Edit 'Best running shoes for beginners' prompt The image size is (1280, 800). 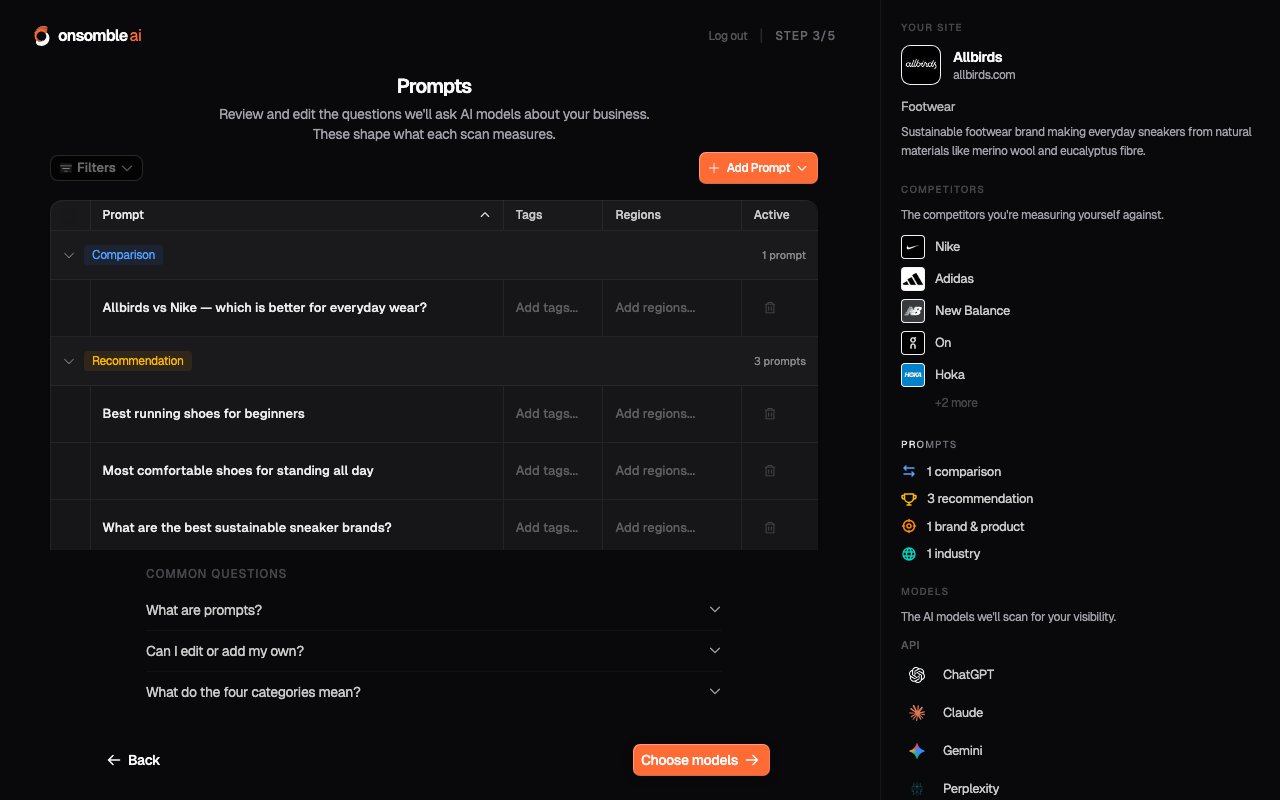(x=204, y=414)
